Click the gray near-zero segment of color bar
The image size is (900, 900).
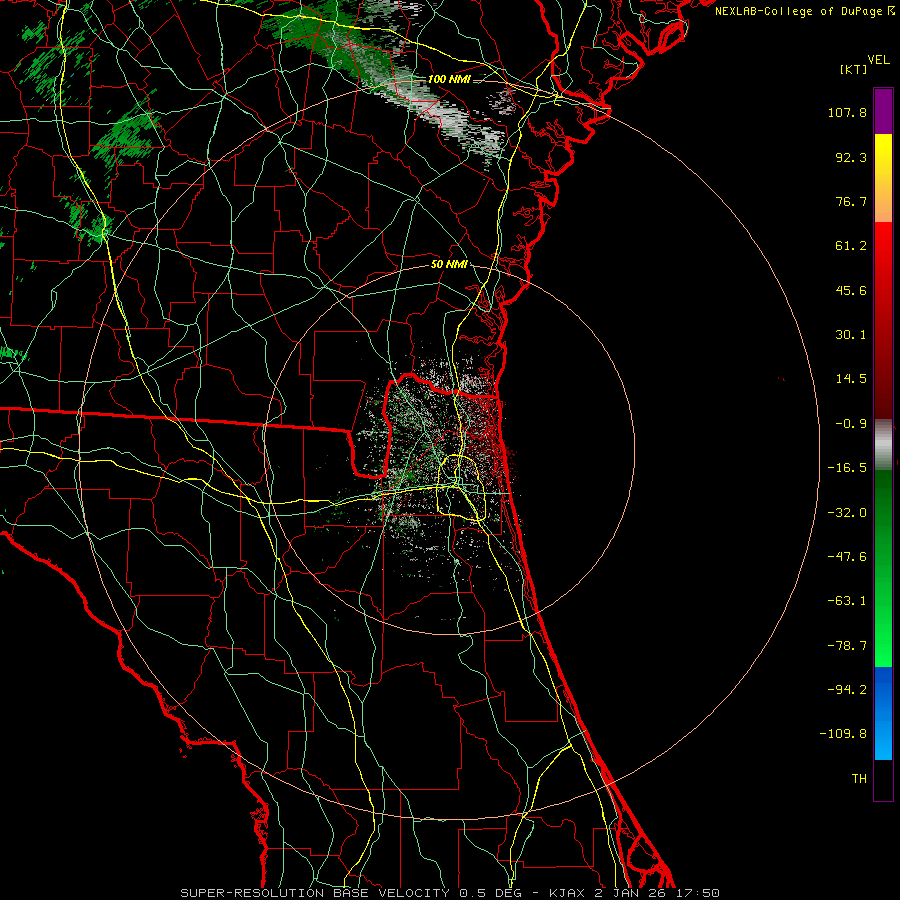[x=883, y=445]
